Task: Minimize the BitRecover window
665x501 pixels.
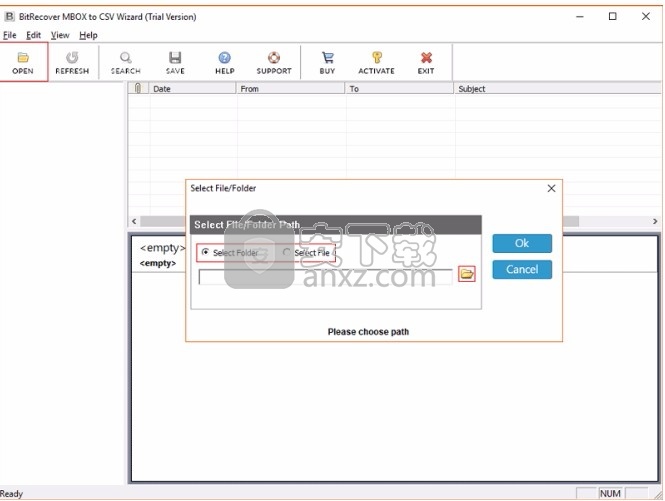Action: point(580,17)
